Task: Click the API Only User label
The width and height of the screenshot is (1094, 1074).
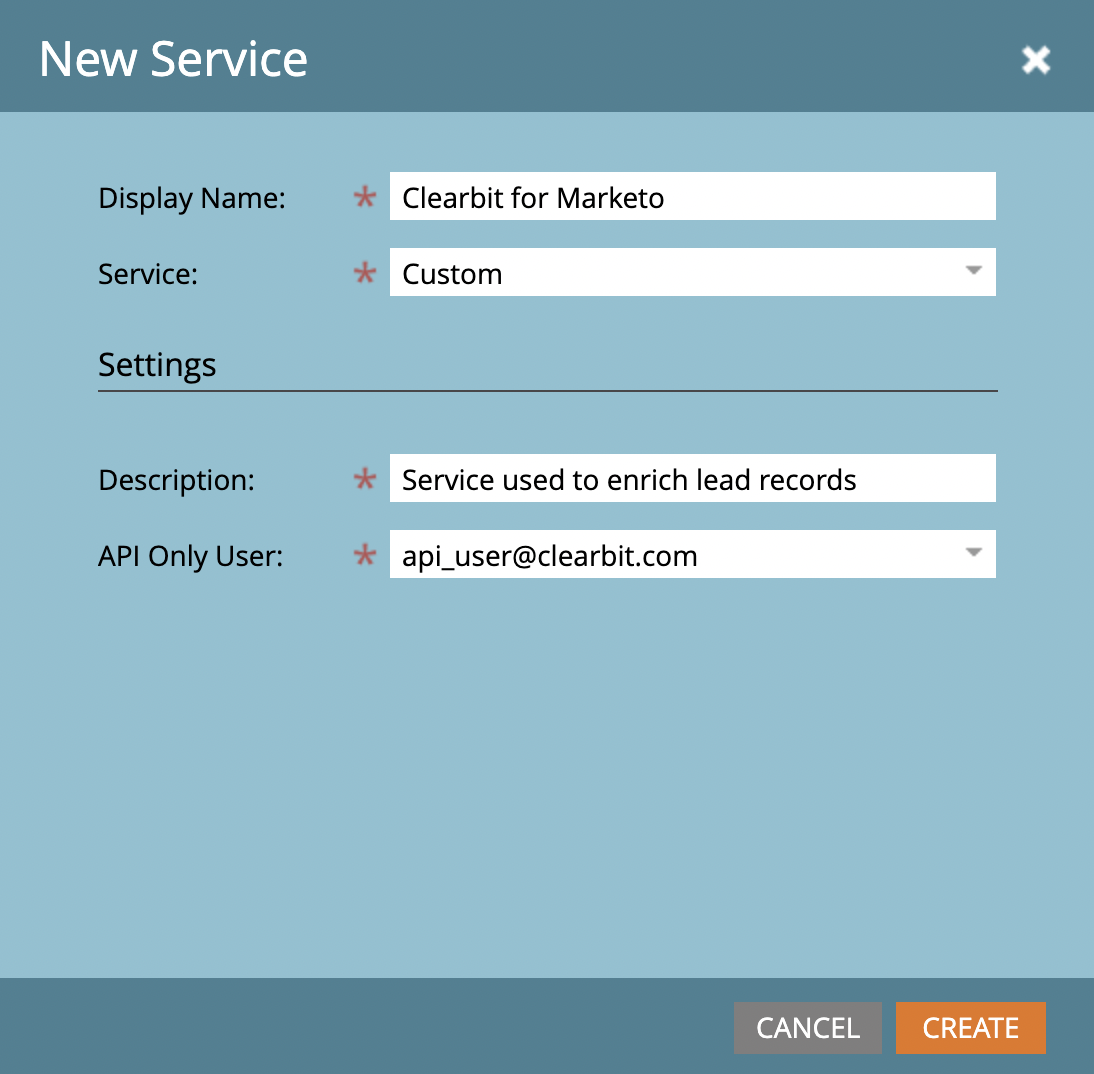Action: pos(190,556)
